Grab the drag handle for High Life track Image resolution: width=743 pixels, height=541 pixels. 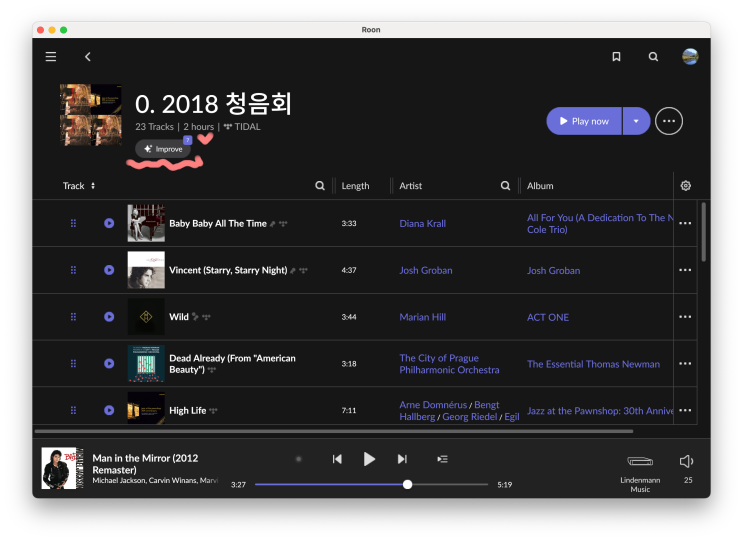73,410
